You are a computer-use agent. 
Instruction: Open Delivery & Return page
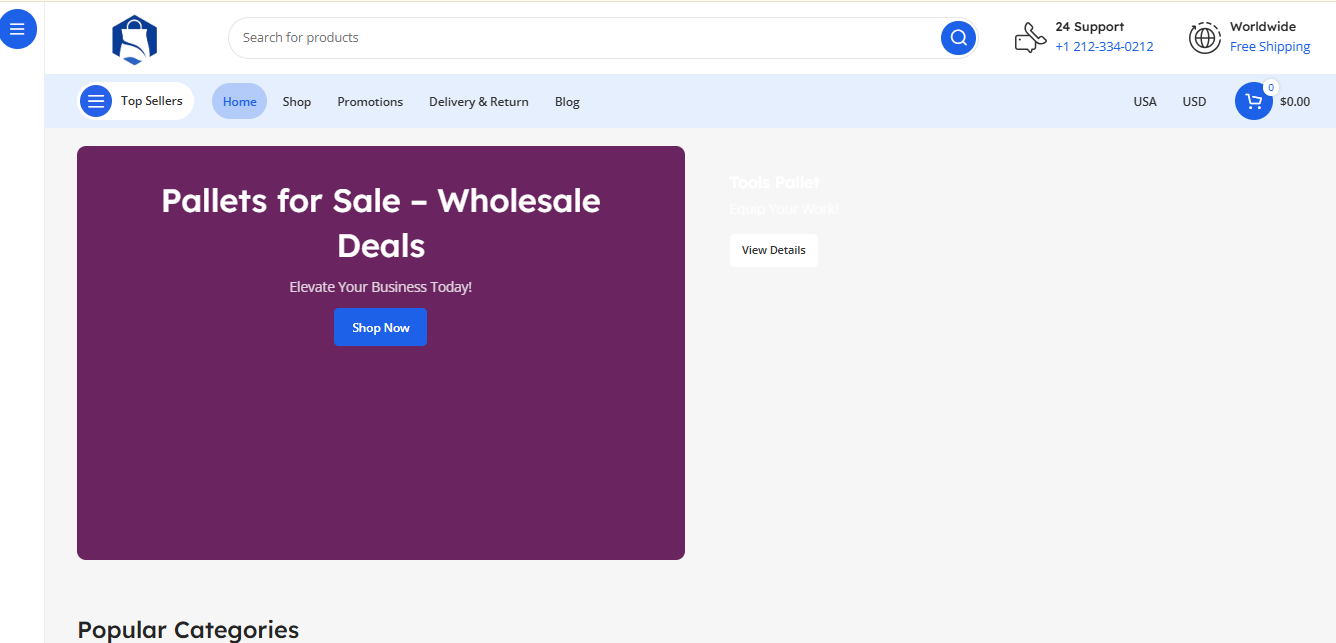[x=479, y=102]
